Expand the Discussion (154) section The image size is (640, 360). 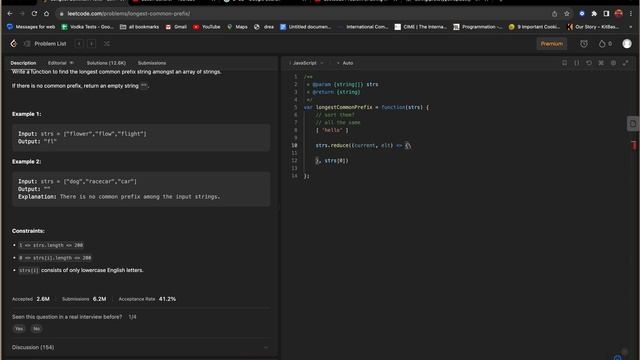tap(140, 347)
